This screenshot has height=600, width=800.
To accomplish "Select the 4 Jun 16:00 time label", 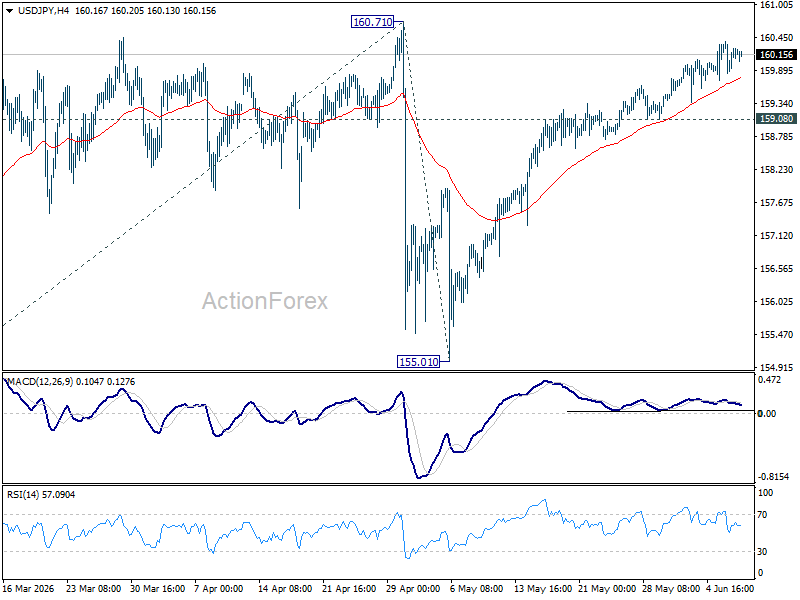I will (x=730, y=589).
